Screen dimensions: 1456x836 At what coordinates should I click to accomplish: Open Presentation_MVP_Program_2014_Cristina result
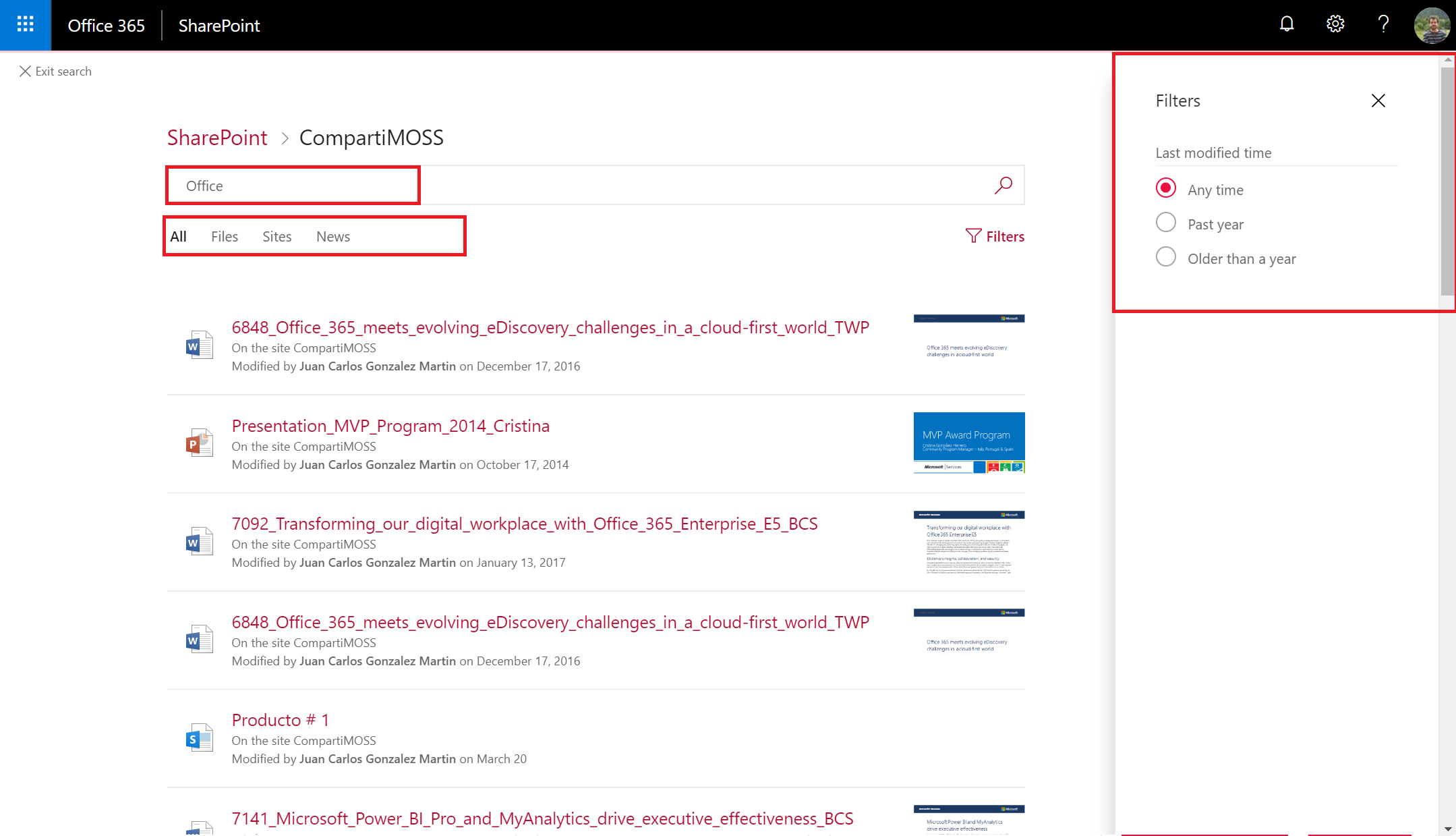click(390, 426)
